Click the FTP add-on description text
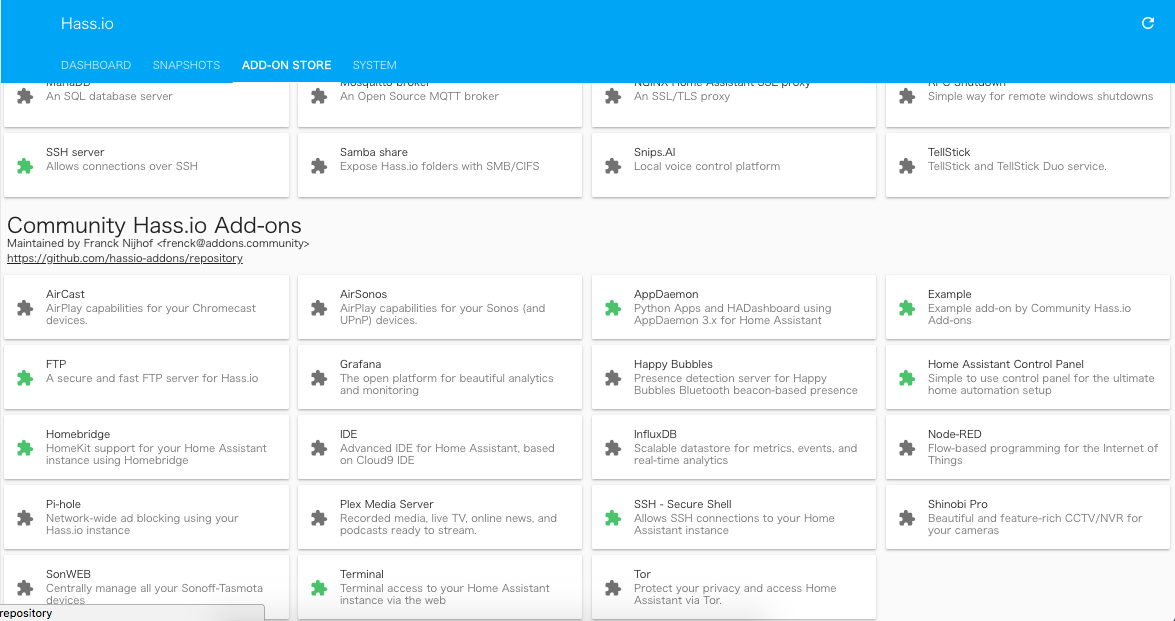Viewport: 1175px width, 621px height. pyautogui.click(x=152, y=378)
